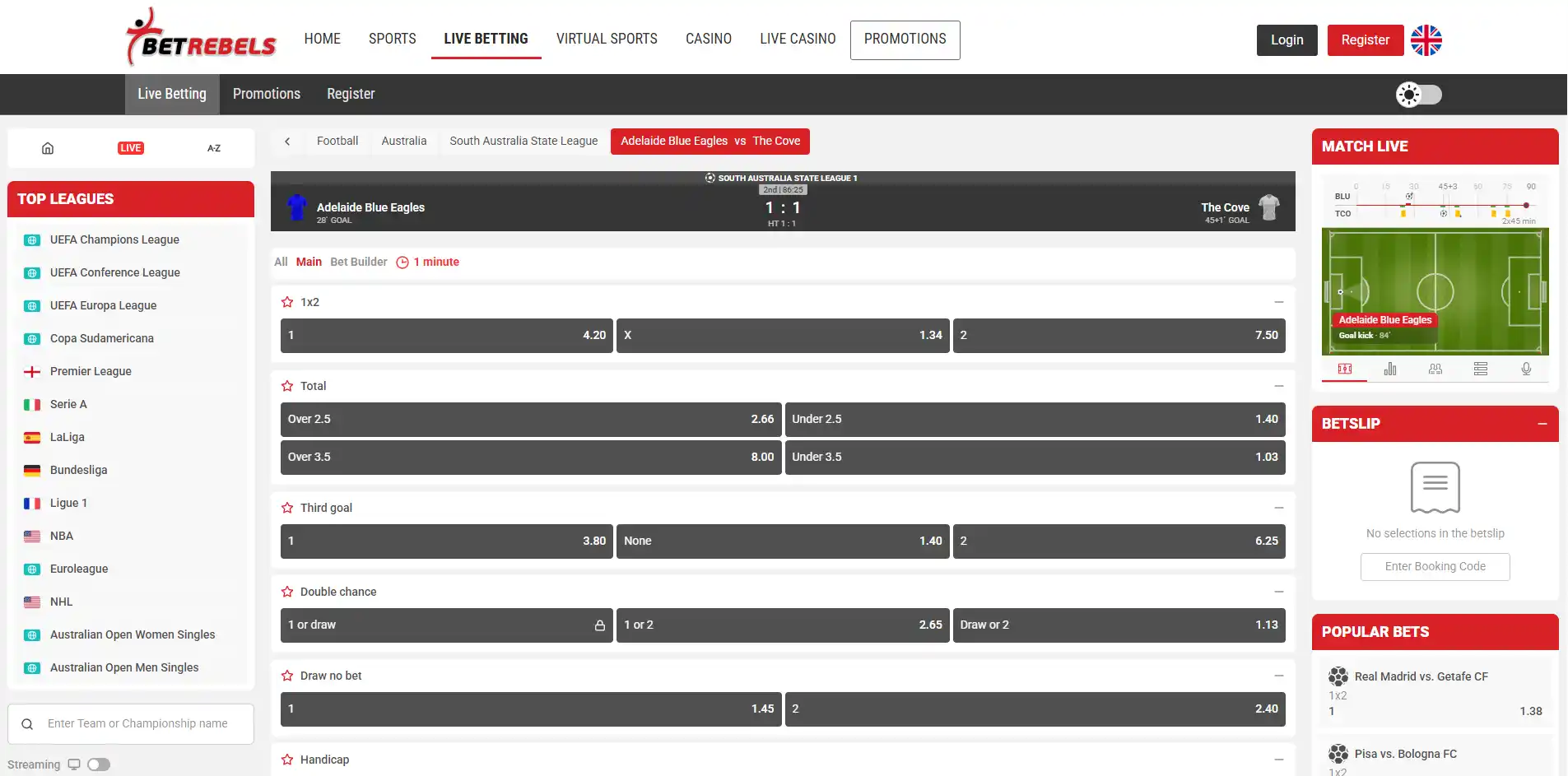Image resolution: width=1568 pixels, height=776 pixels.
Task: Open the Premier League link
Action: [x=91, y=371]
